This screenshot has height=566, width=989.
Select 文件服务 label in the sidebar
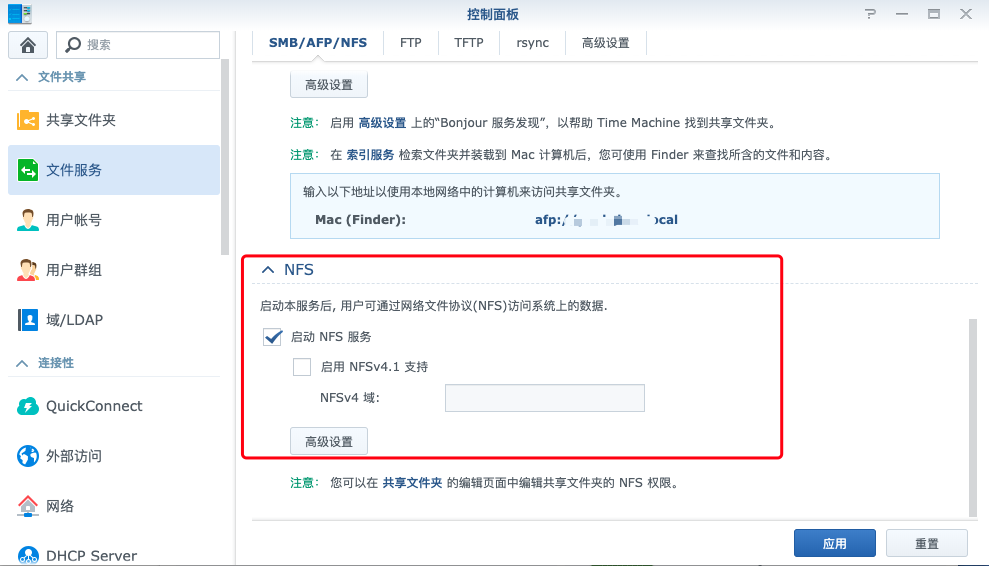(x=74, y=170)
